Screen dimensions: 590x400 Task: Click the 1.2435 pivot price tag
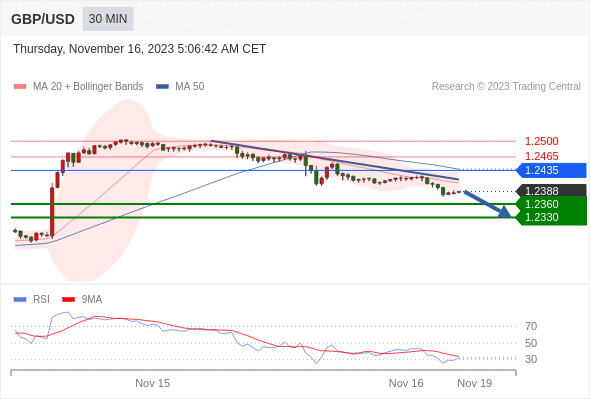click(551, 170)
